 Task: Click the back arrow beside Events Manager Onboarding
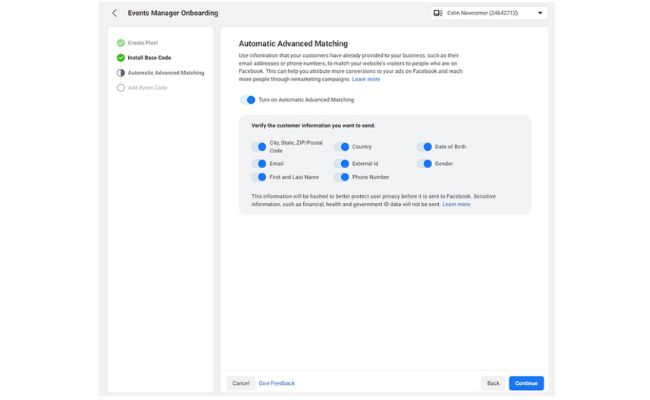point(114,13)
